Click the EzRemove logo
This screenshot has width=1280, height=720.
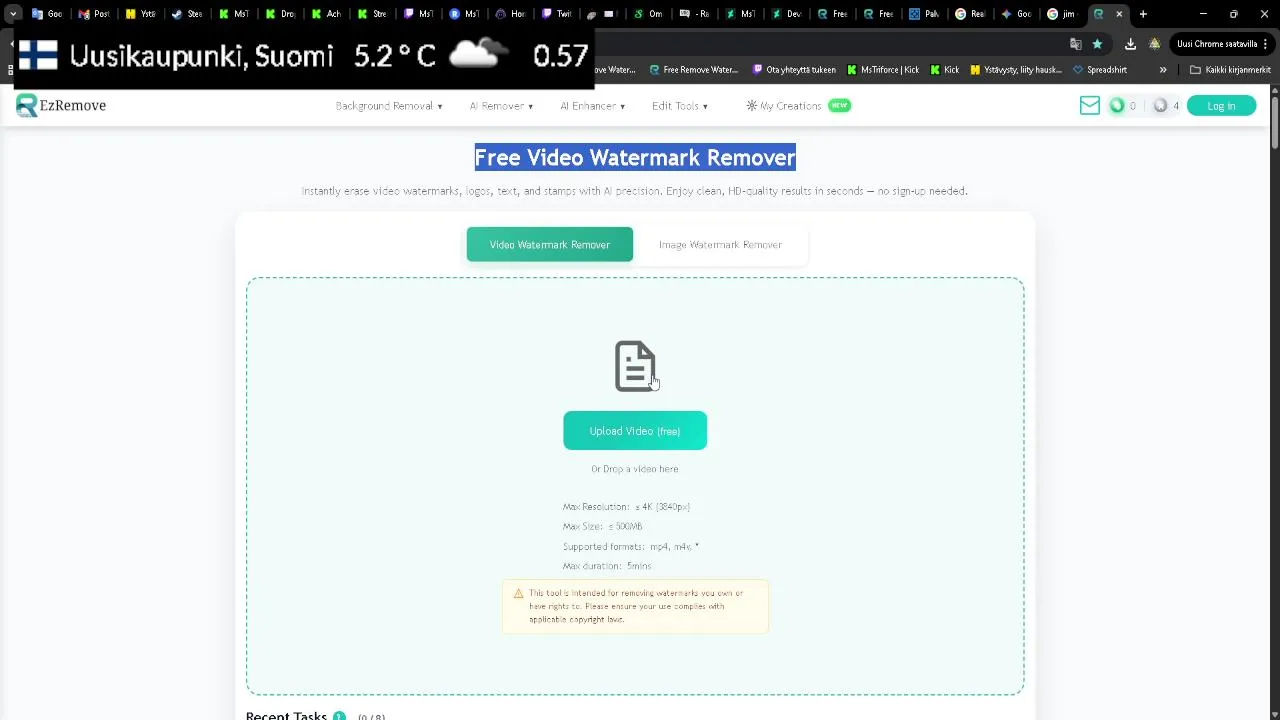[x=60, y=105]
